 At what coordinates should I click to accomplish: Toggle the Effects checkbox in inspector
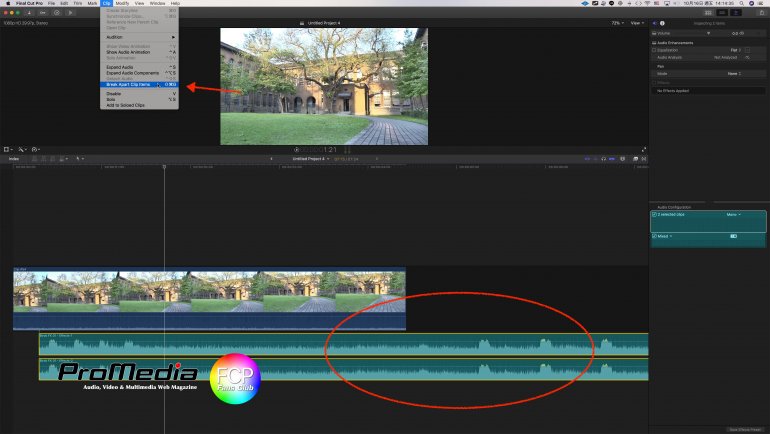(x=654, y=83)
